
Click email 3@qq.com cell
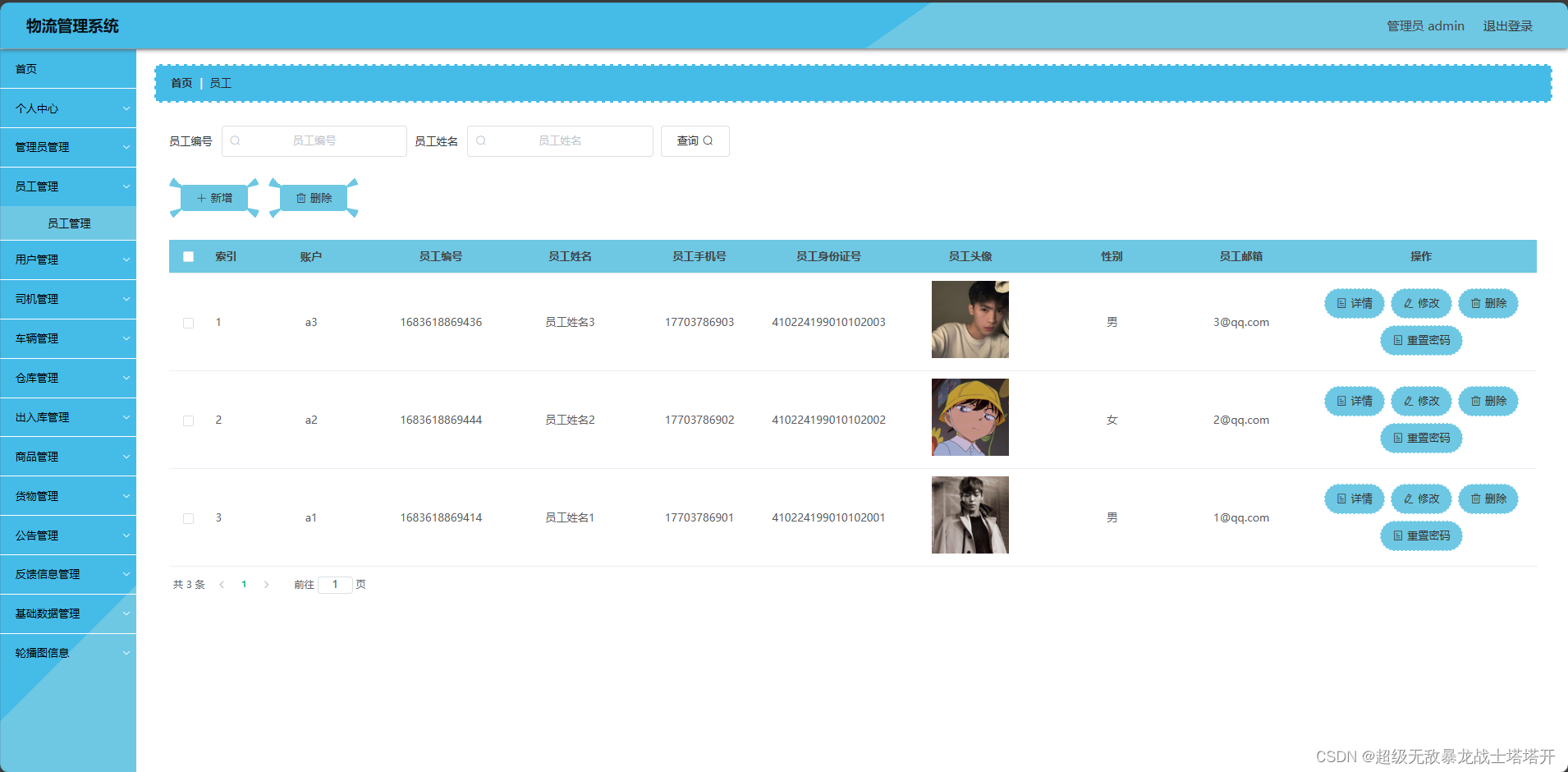click(x=1241, y=322)
